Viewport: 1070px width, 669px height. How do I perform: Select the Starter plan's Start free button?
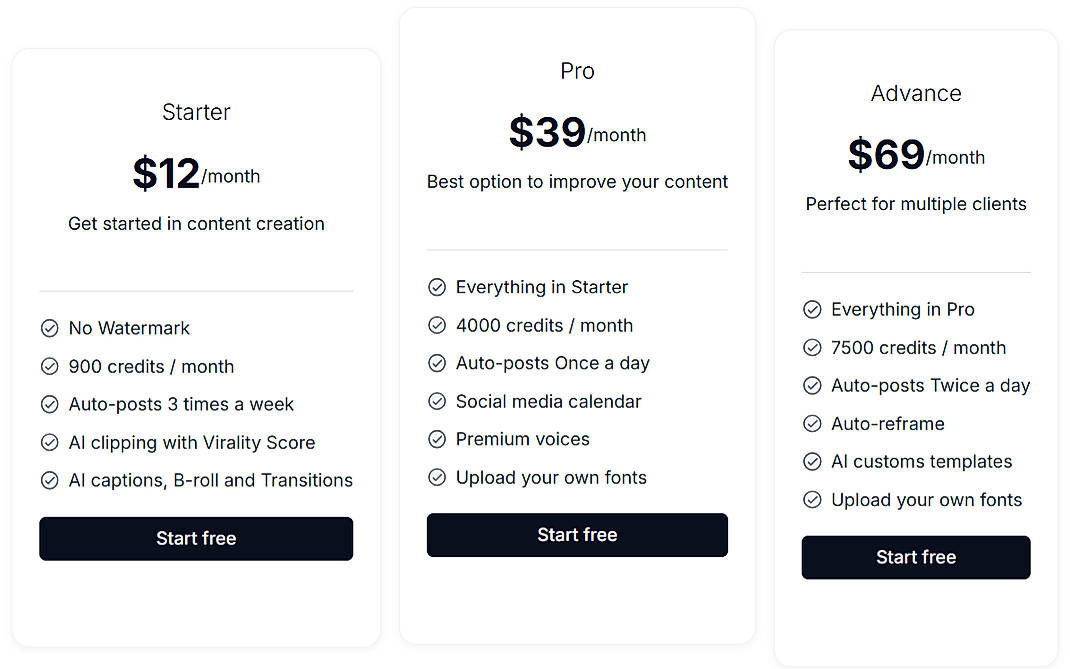click(x=195, y=538)
